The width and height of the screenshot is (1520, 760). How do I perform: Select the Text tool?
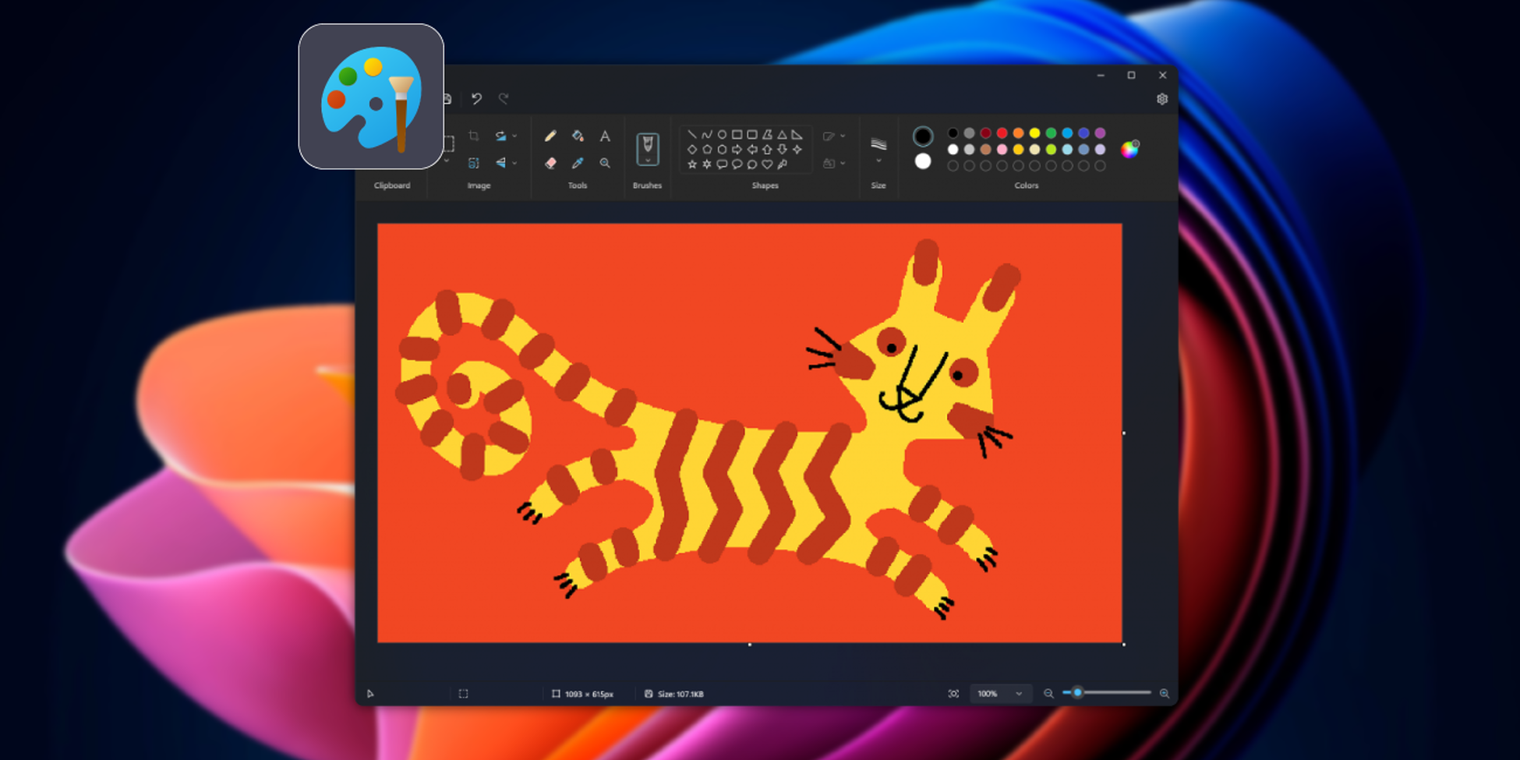(x=605, y=136)
